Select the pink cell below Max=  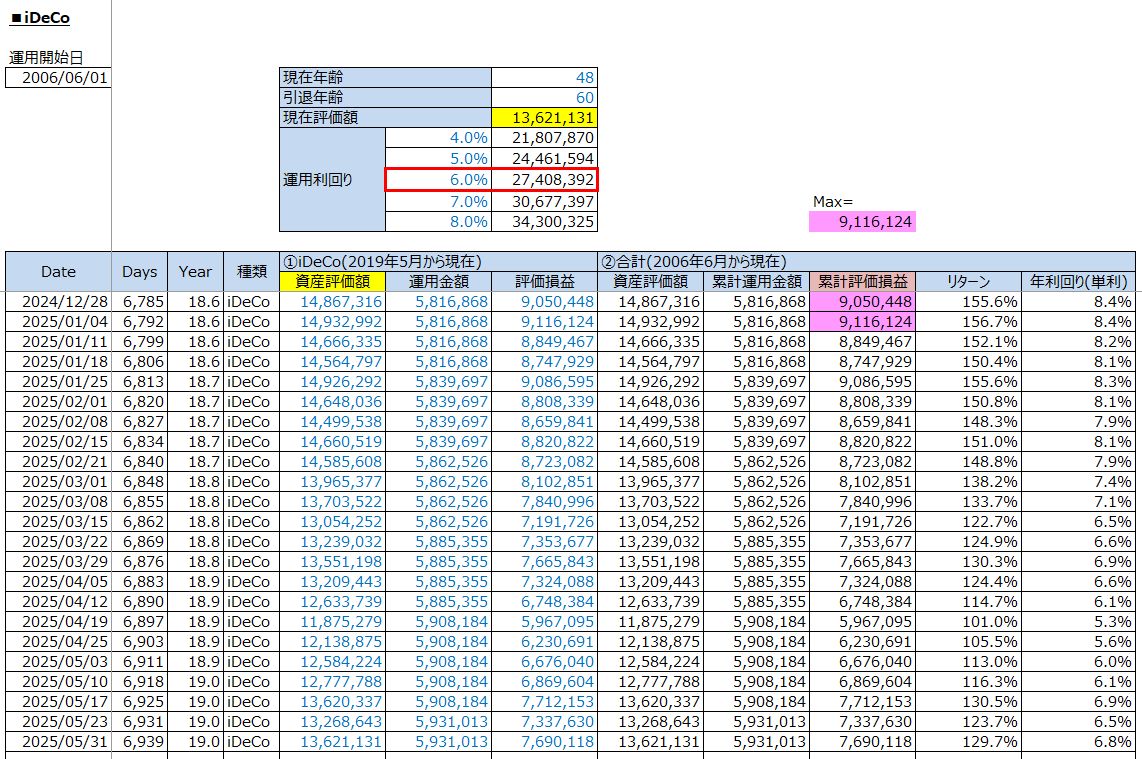pyautogui.click(x=862, y=221)
